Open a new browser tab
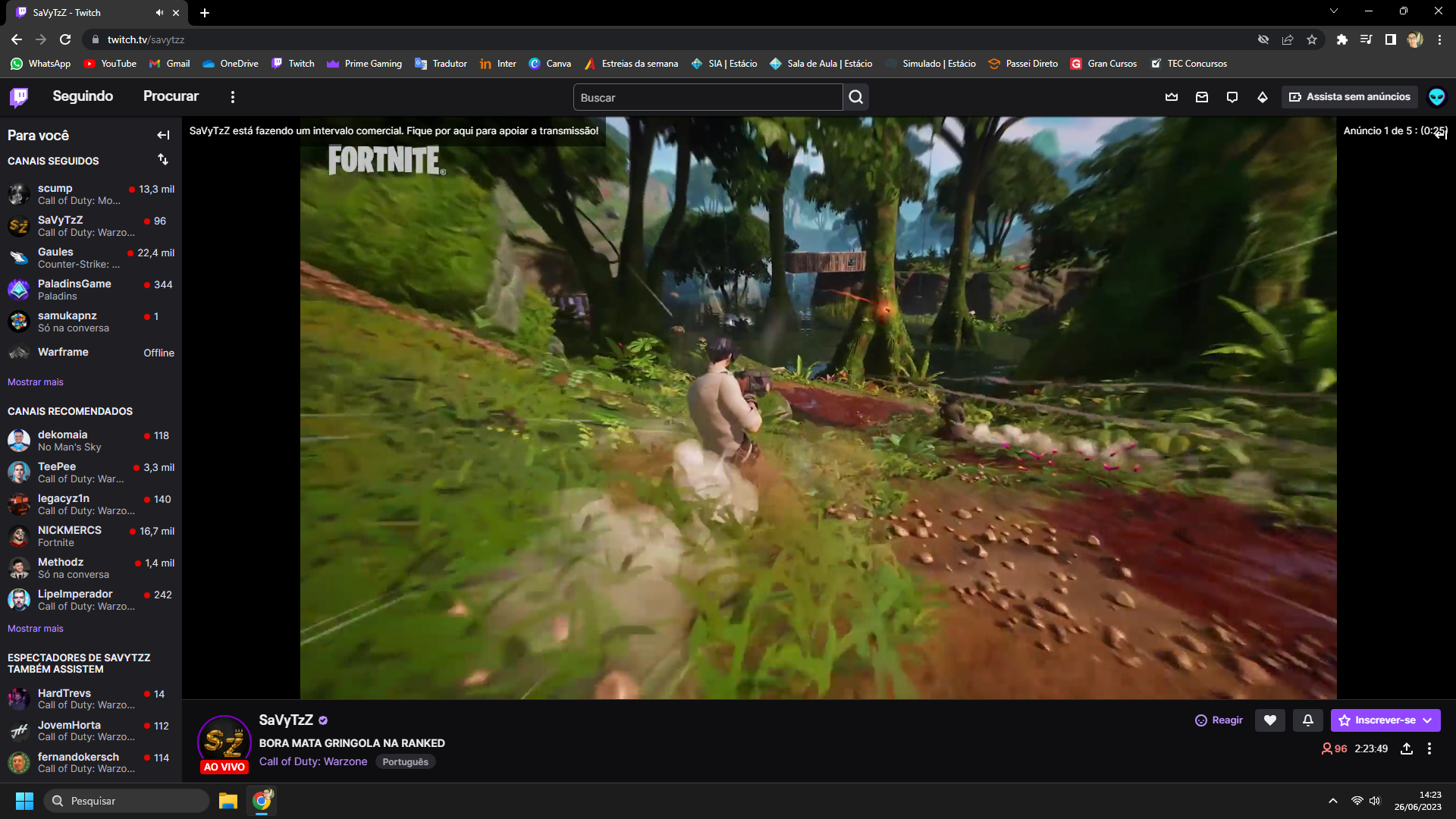The image size is (1456, 819). [x=205, y=13]
